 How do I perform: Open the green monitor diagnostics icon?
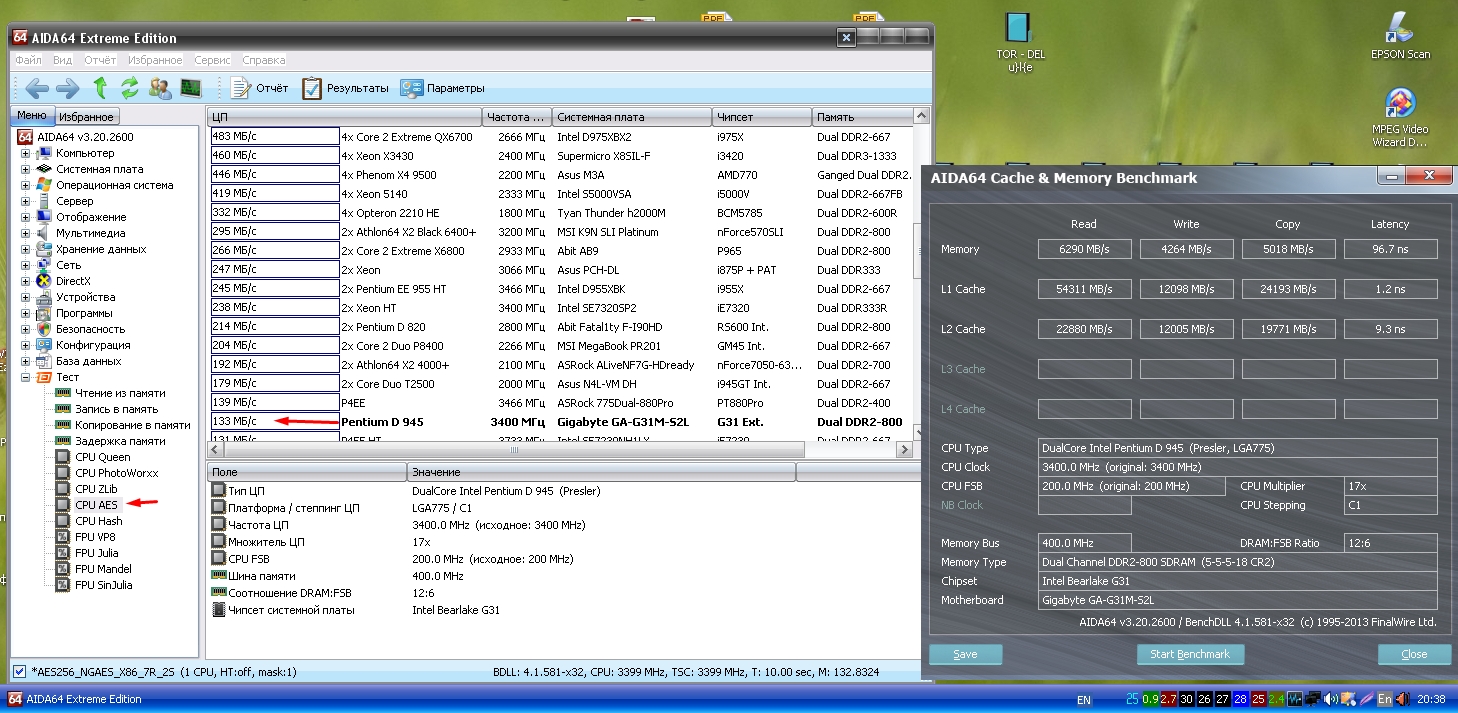[x=190, y=88]
